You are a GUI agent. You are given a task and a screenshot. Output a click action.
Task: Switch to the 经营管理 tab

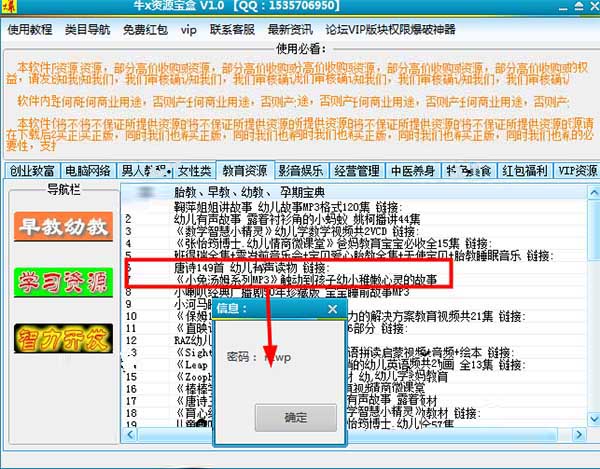(357, 171)
